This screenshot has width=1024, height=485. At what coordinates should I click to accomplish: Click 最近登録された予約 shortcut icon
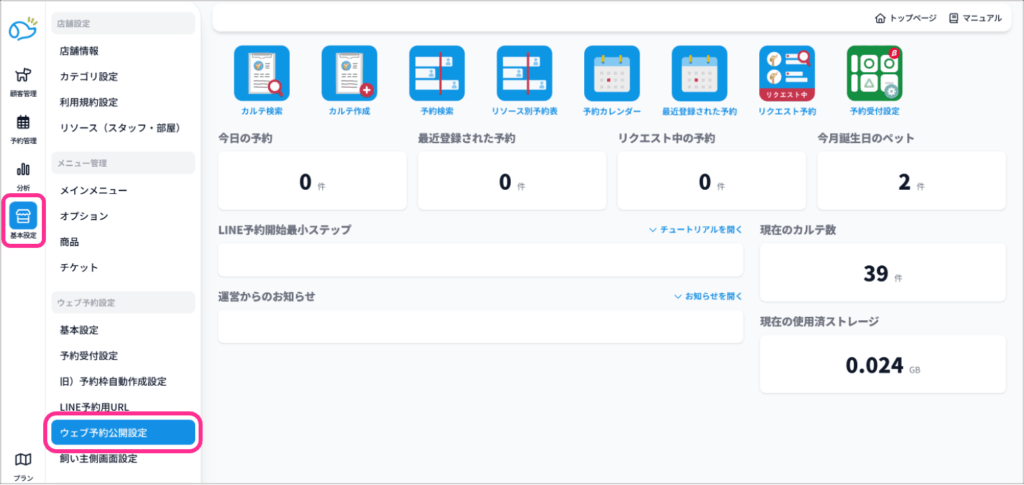[699, 74]
